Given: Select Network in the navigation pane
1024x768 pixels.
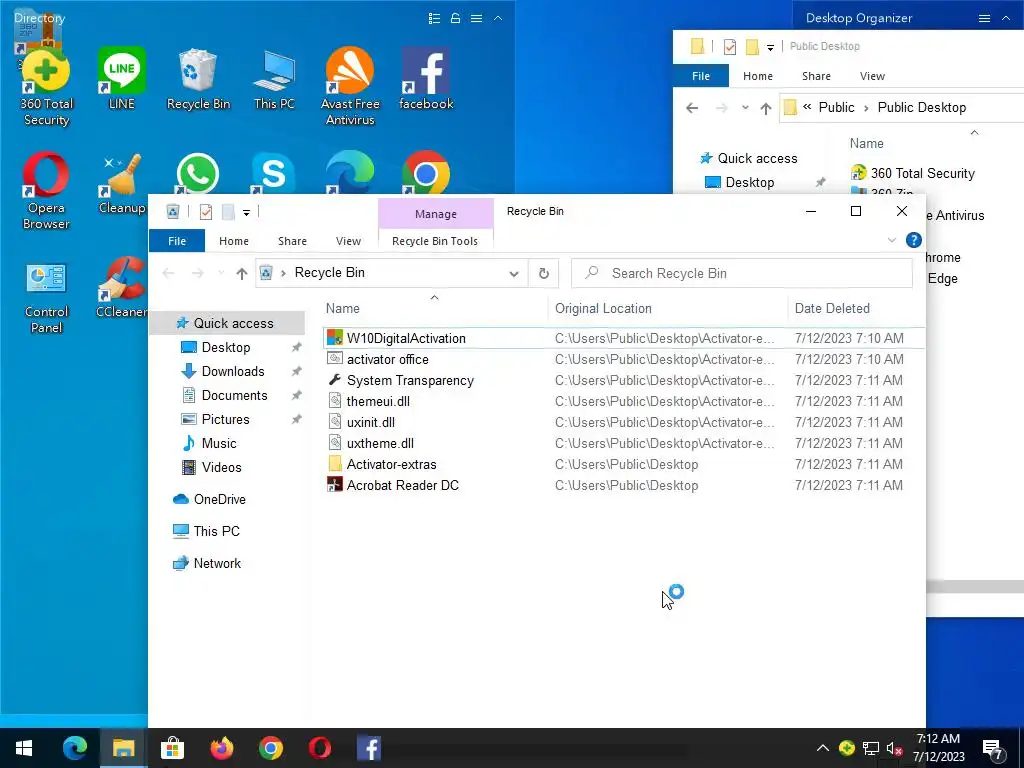Looking at the screenshot, I should 217,564.
